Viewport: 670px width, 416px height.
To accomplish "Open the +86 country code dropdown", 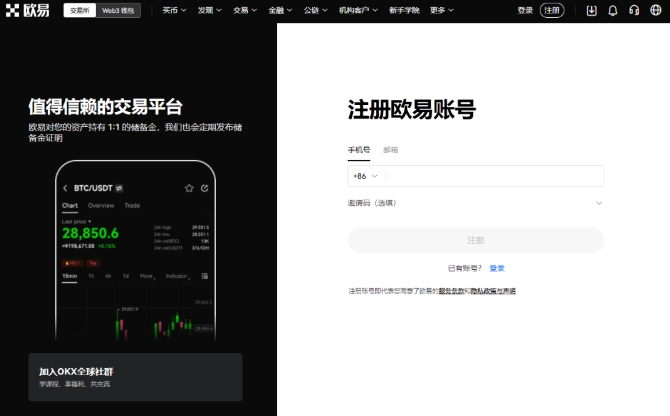I will [x=365, y=176].
